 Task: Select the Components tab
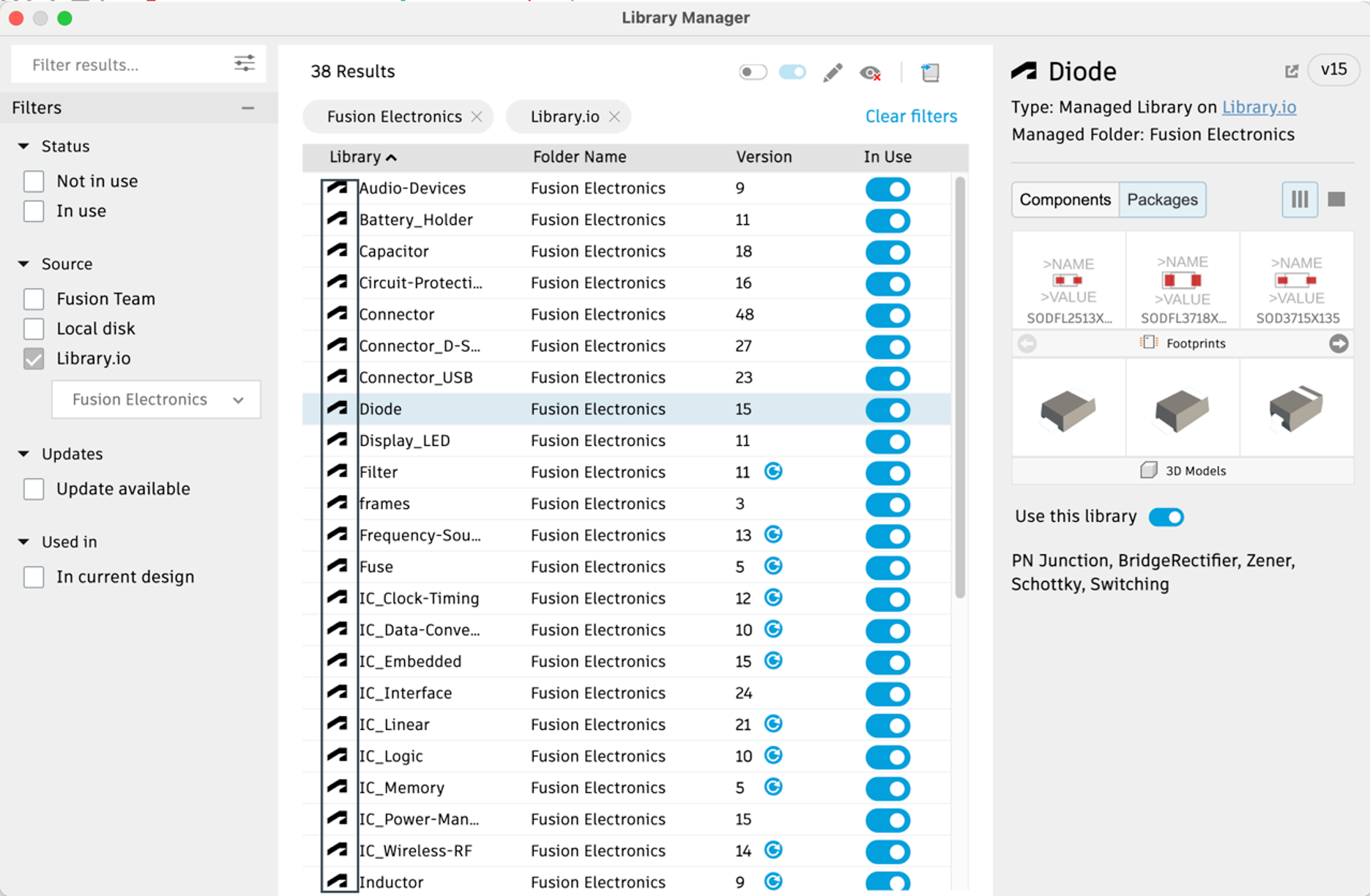coord(1065,199)
